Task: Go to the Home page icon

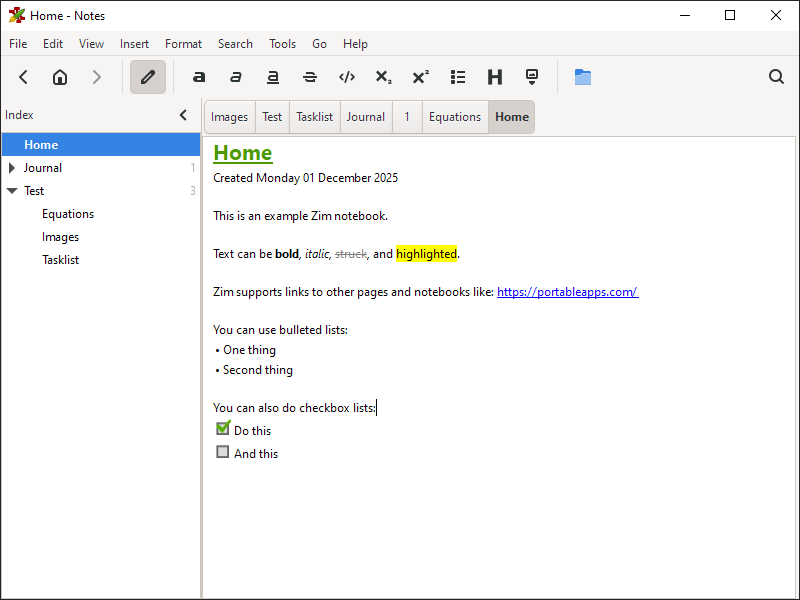Action: click(60, 77)
